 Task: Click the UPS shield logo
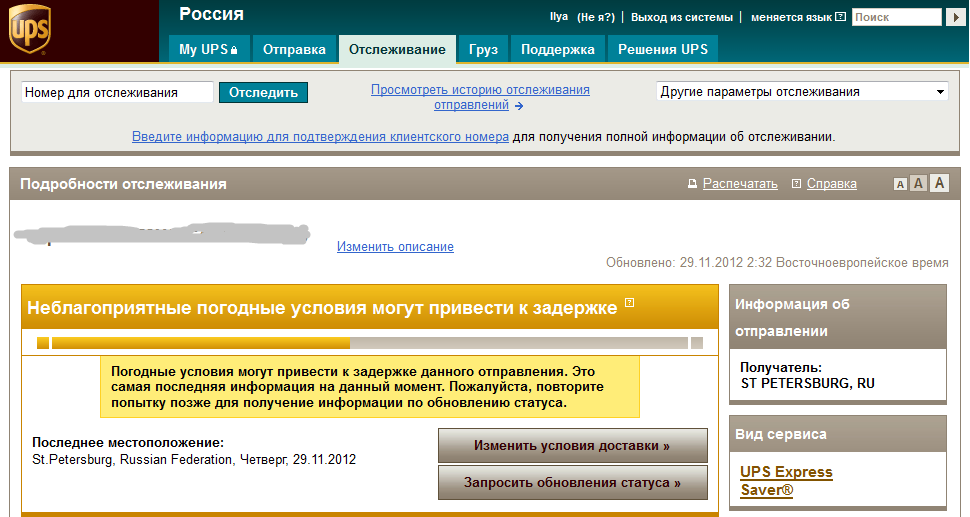29,30
